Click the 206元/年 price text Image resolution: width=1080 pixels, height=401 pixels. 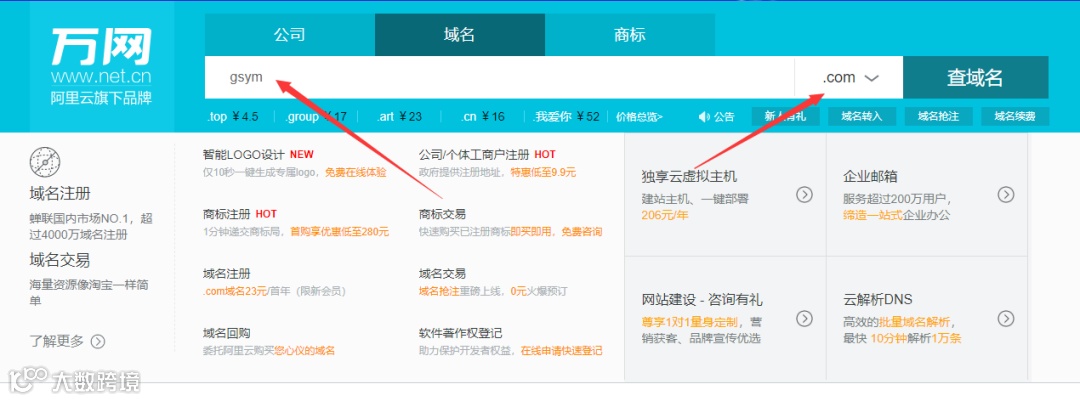665,215
